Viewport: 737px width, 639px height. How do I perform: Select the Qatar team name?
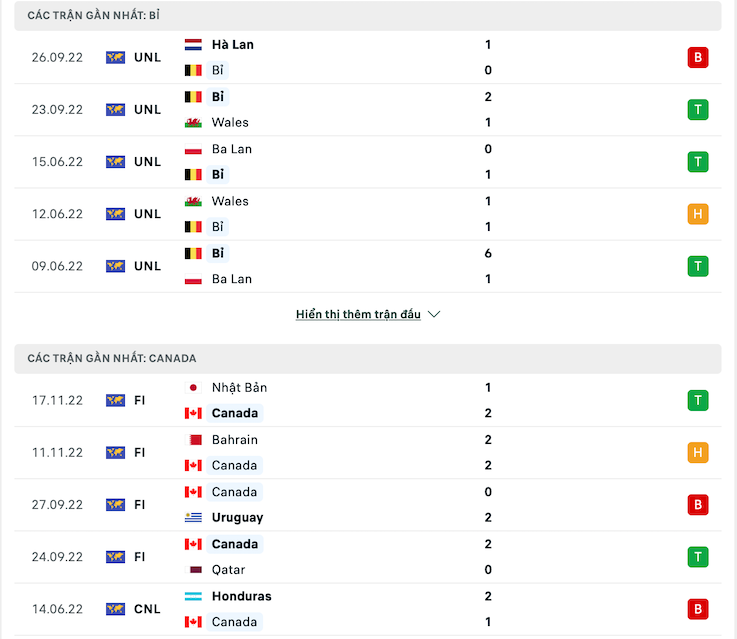tap(230, 569)
